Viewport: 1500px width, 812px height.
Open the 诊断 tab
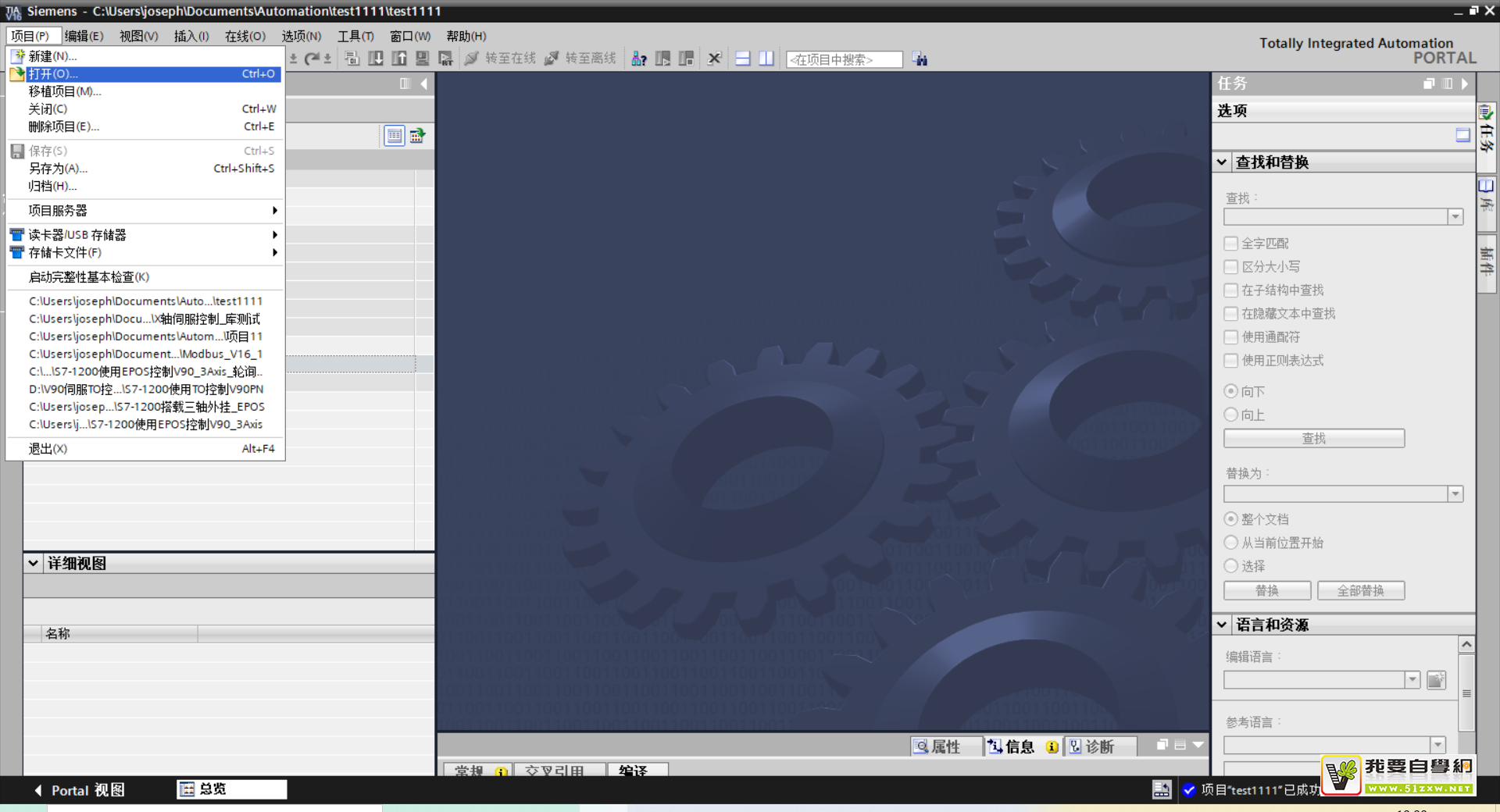(x=1092, y=747)
